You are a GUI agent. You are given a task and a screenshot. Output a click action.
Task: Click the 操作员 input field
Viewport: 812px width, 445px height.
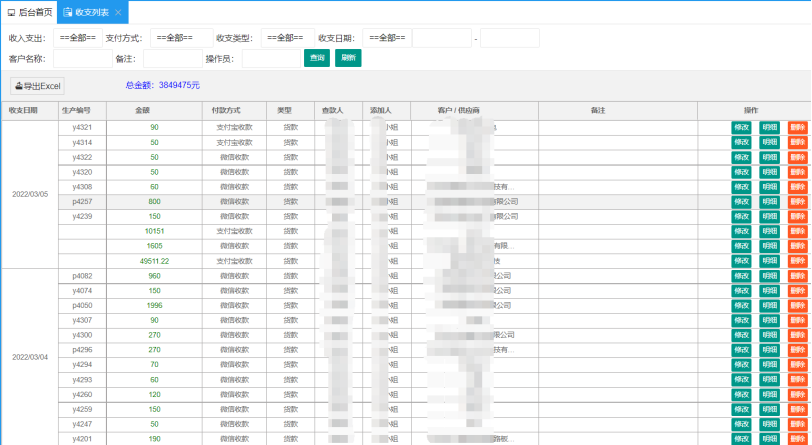coord(269,58)
